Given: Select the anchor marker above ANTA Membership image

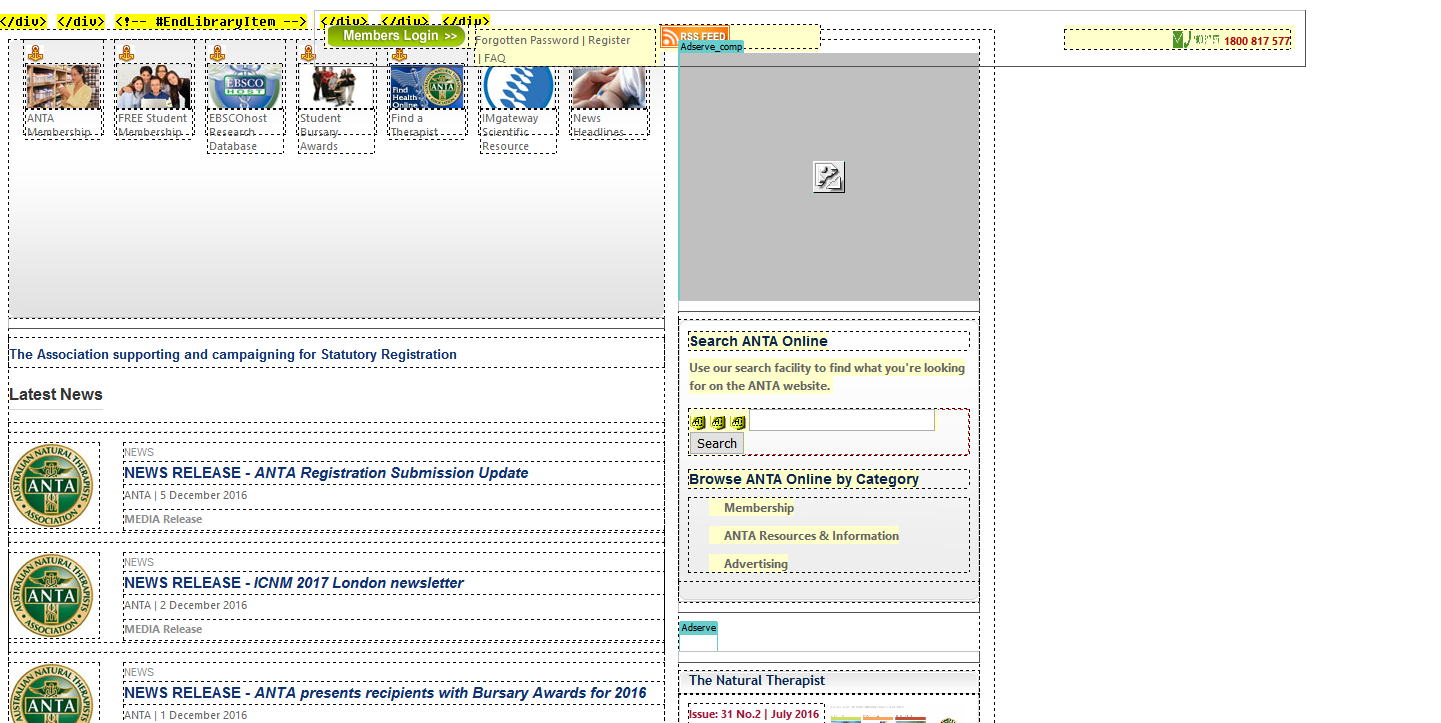Looking at the screenshot, I should click(34, 53).
